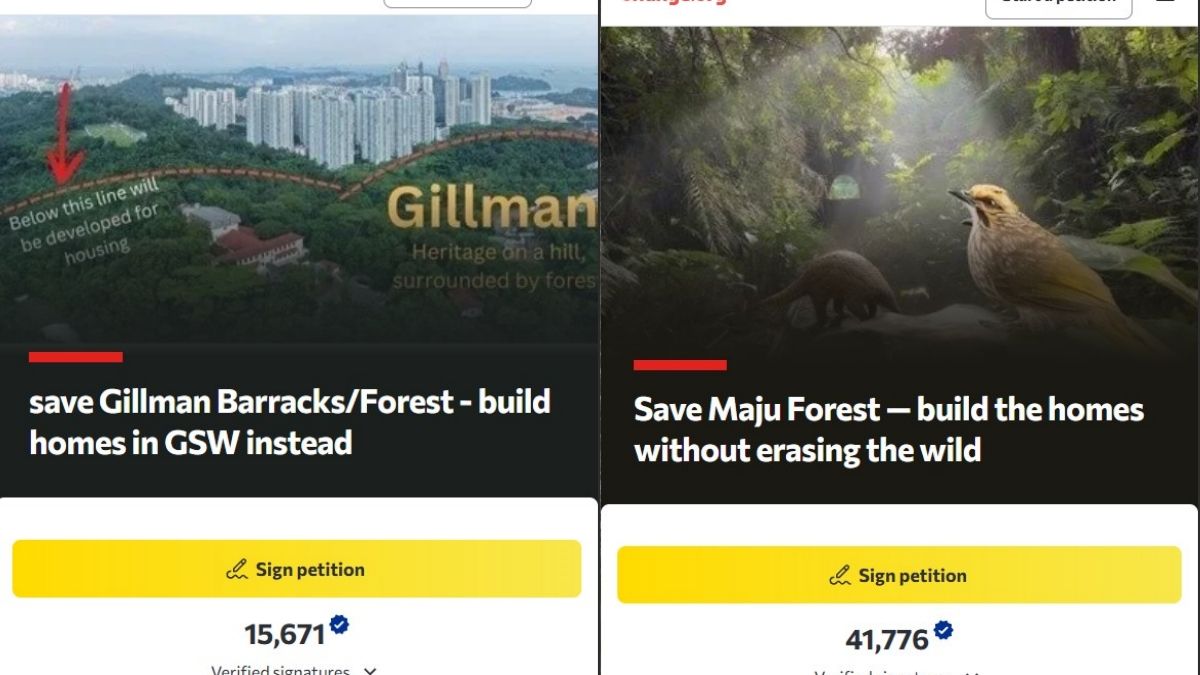Expand the Verified signatures chevron under 41,776
Viewport: 1200px width, 675px height.
tap(972, 673)
